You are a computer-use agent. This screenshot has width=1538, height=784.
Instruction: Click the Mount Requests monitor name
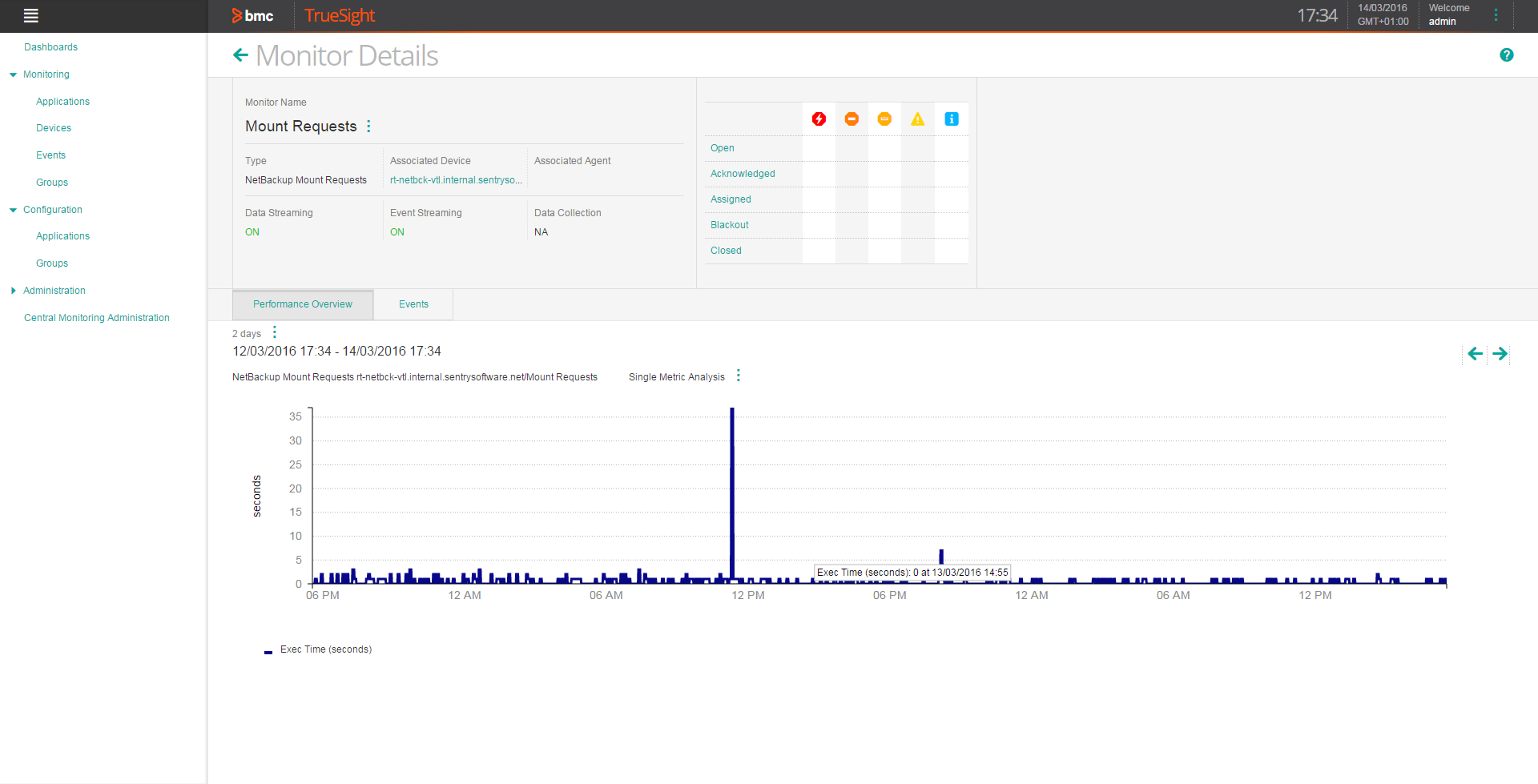click(x=301, y=127)
